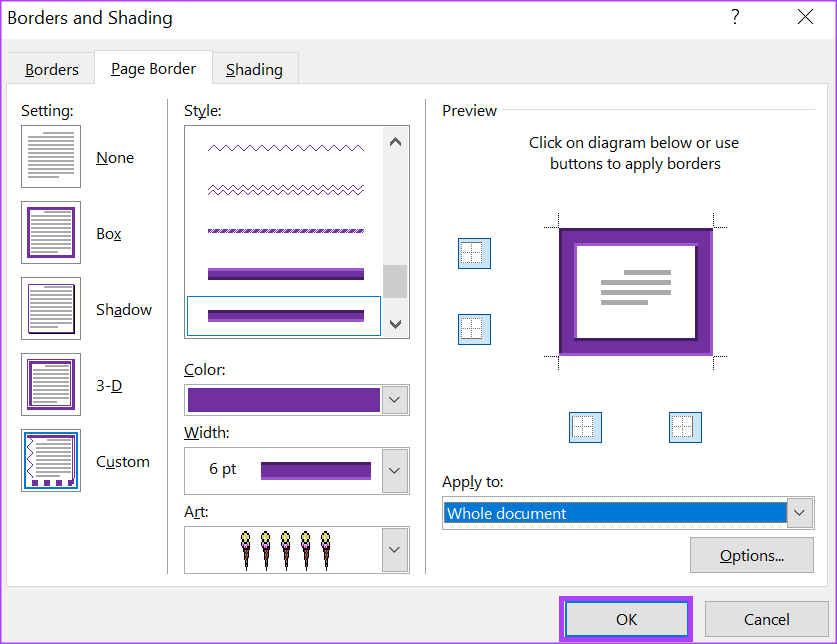Expand the Apply to dropdown

click(x=799, y=513)
